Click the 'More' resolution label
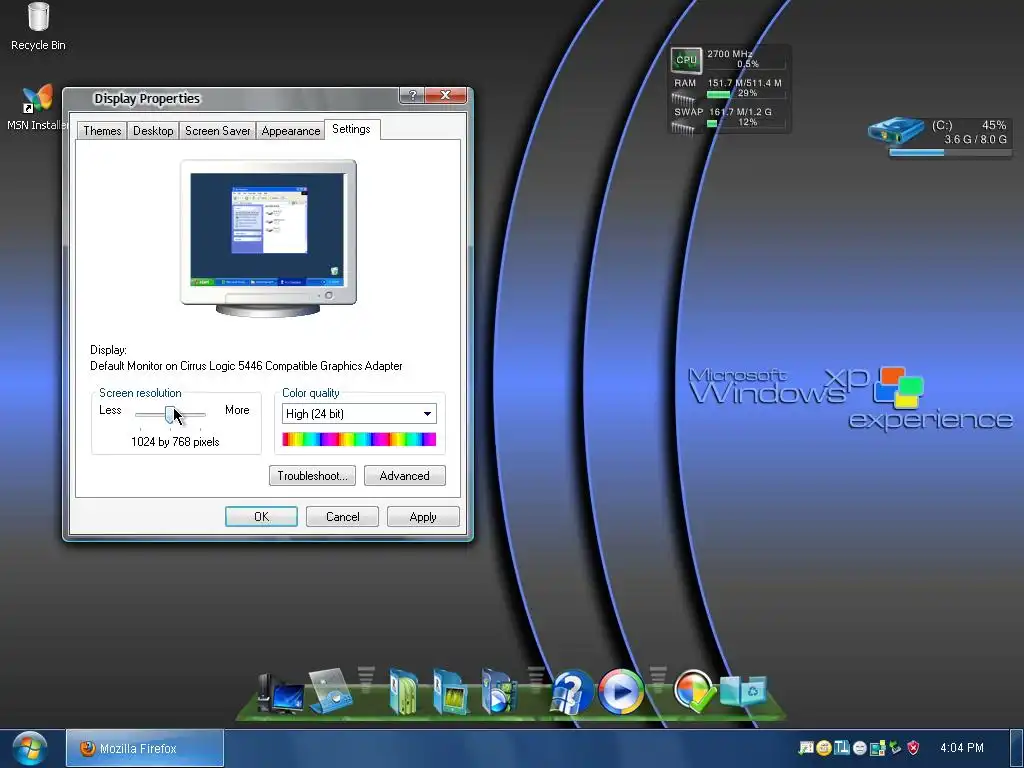 point(237,410)
